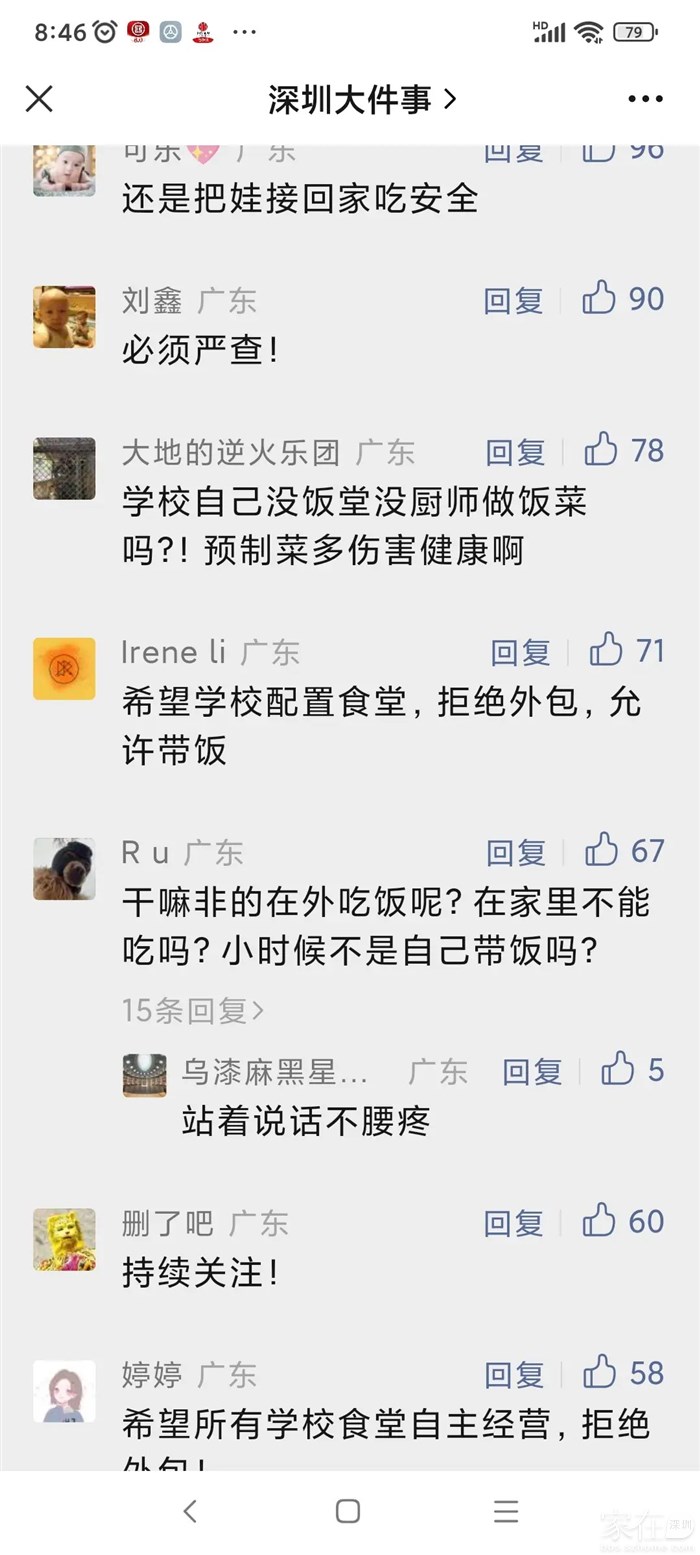Like Irene li's comment with the thumbs-up
The image size is (700, 1555).
606,651
